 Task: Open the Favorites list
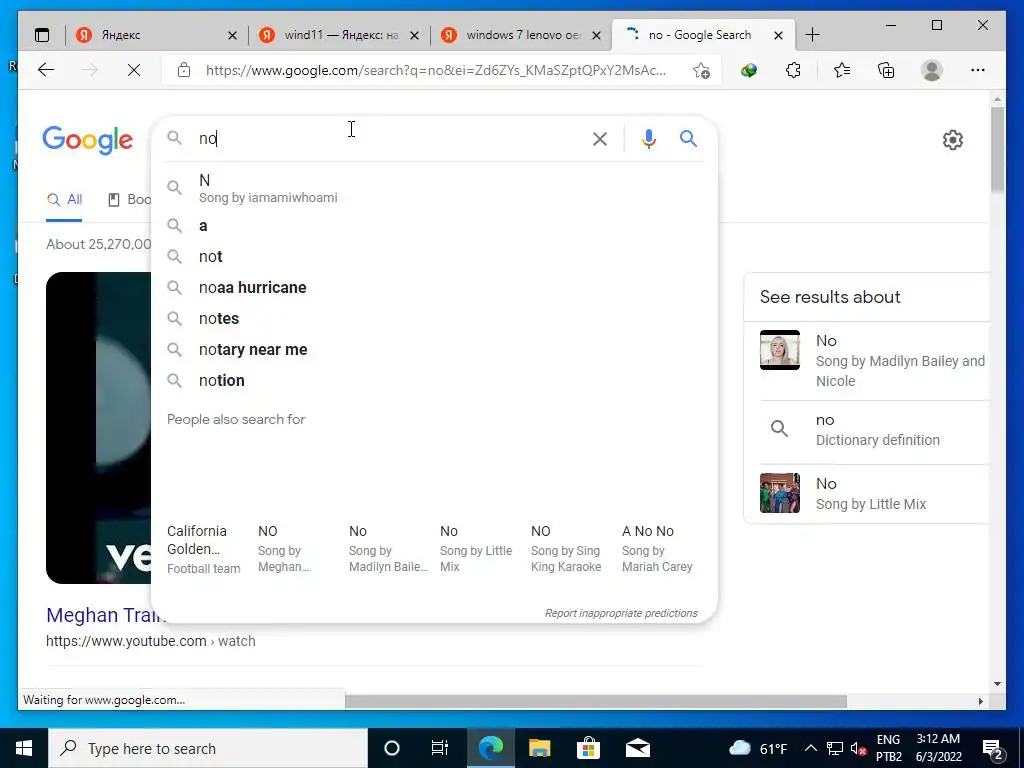842,70
